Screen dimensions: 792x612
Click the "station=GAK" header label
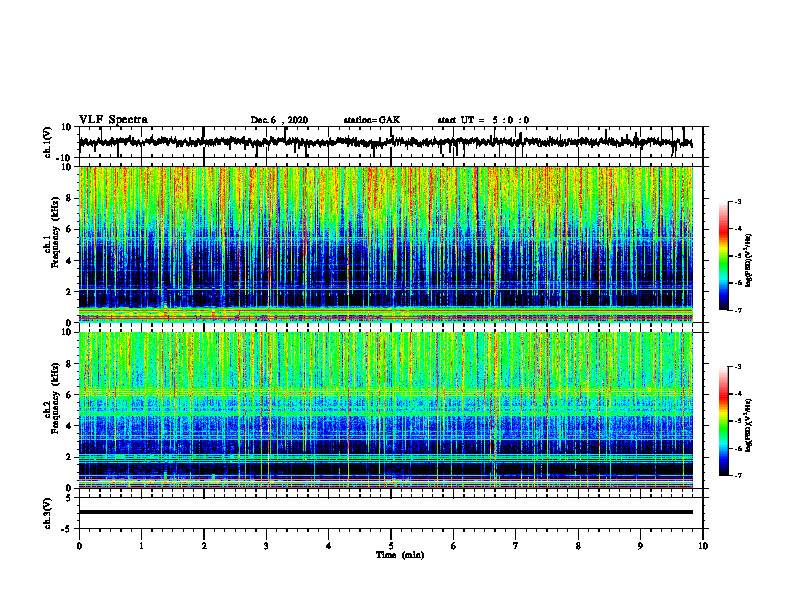(x=372, y=120)
